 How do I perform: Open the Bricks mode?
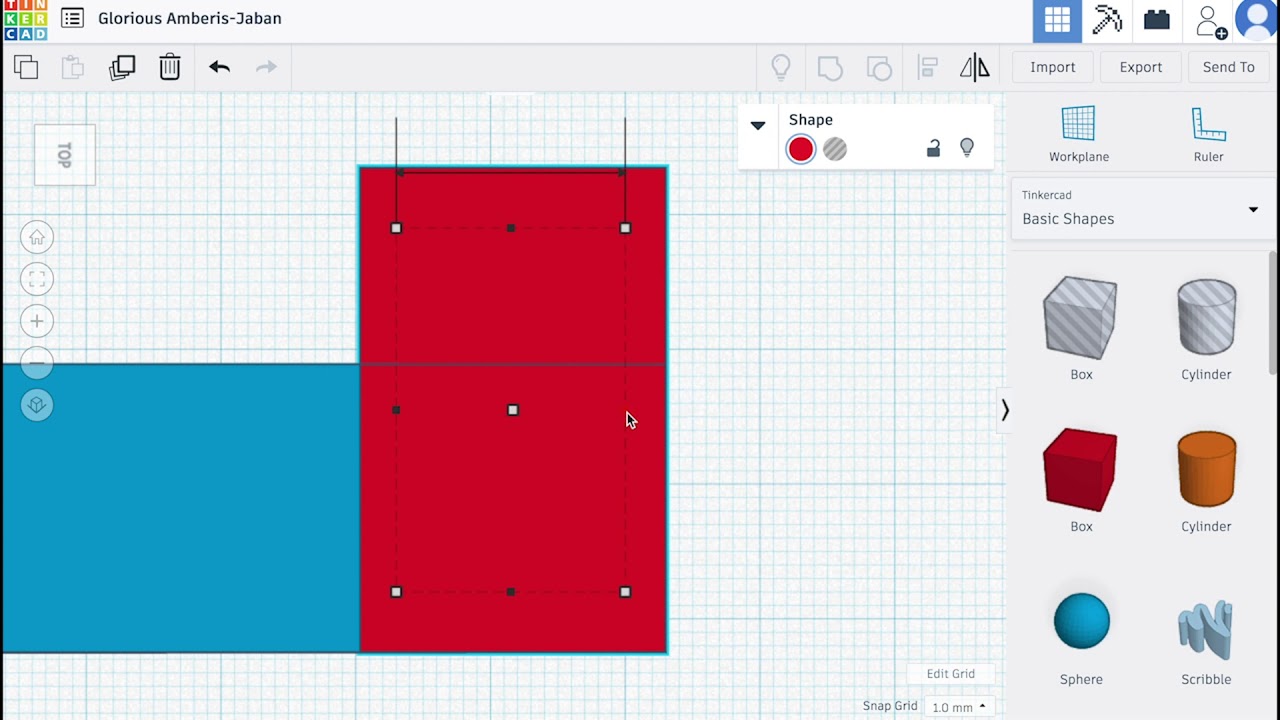(x=1157, y=20)
